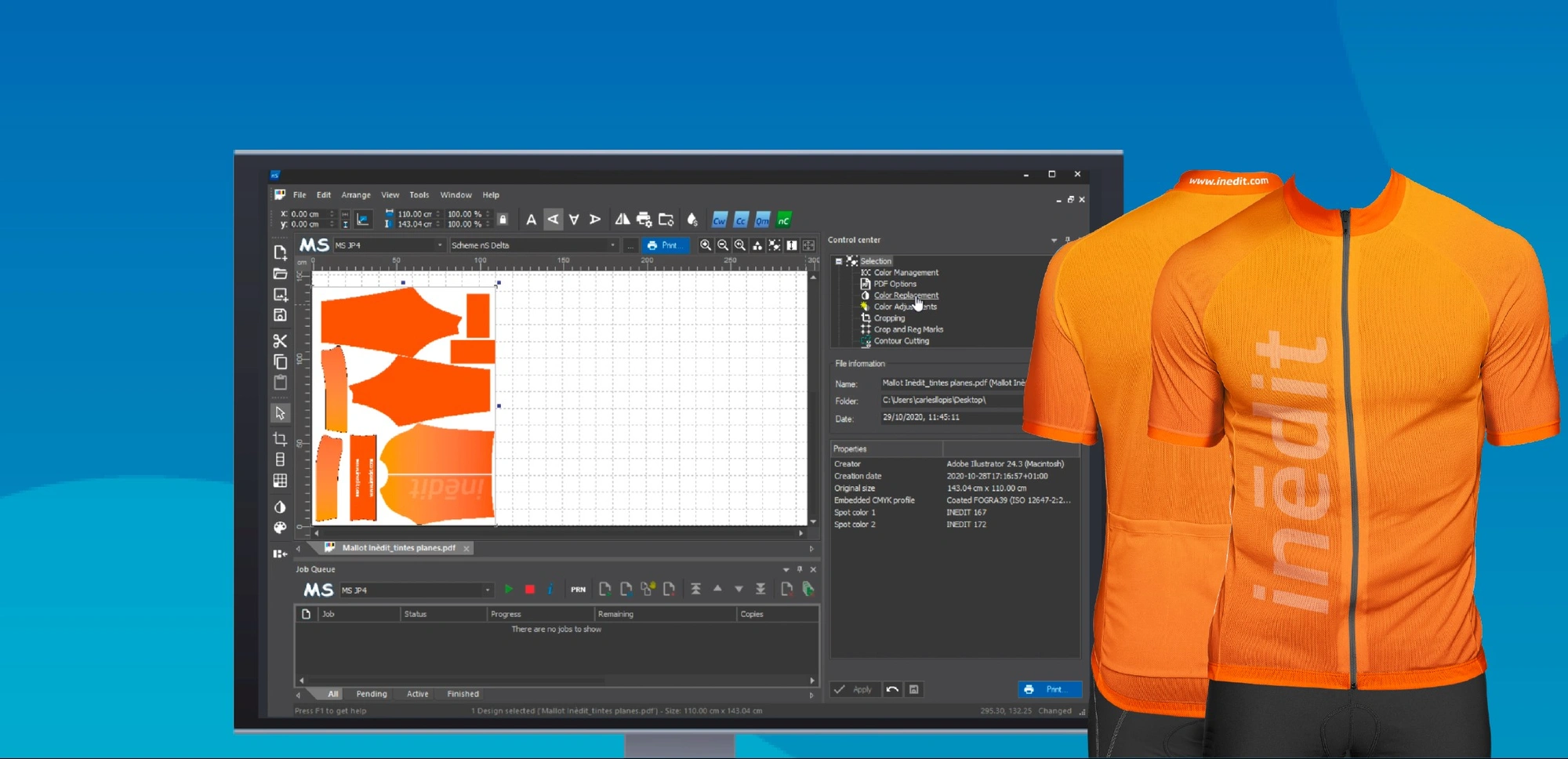Click the scissors Cut icon
The width and height of the screenshot is (1568, 759).
tap(280, 341)
